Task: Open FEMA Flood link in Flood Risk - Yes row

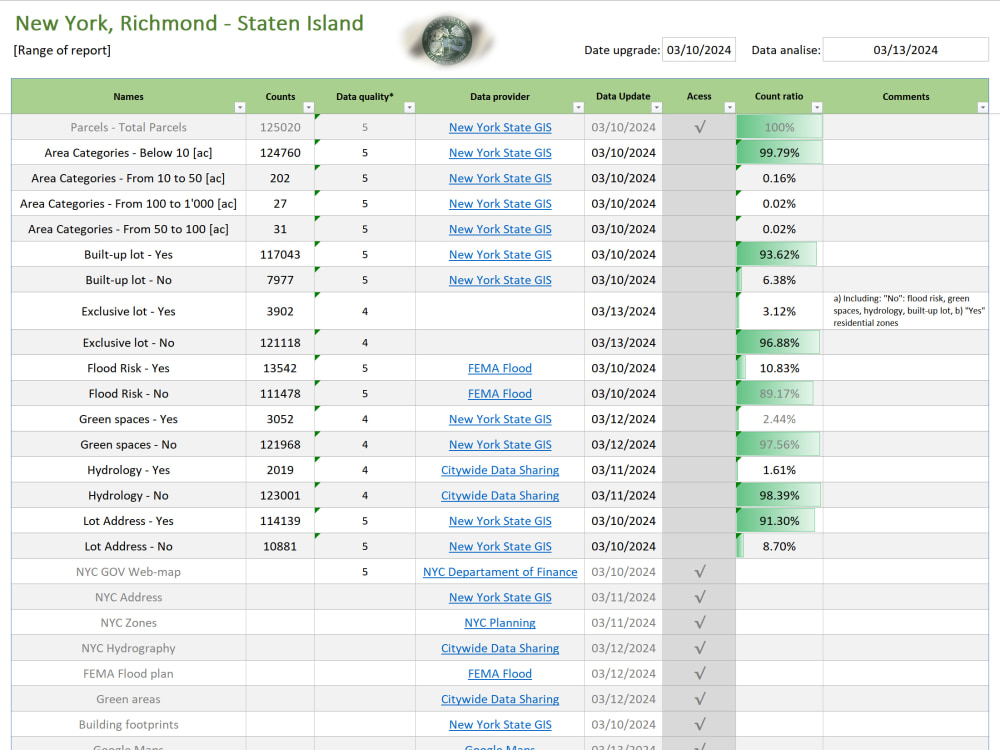Action: click(x=500, y=368)
